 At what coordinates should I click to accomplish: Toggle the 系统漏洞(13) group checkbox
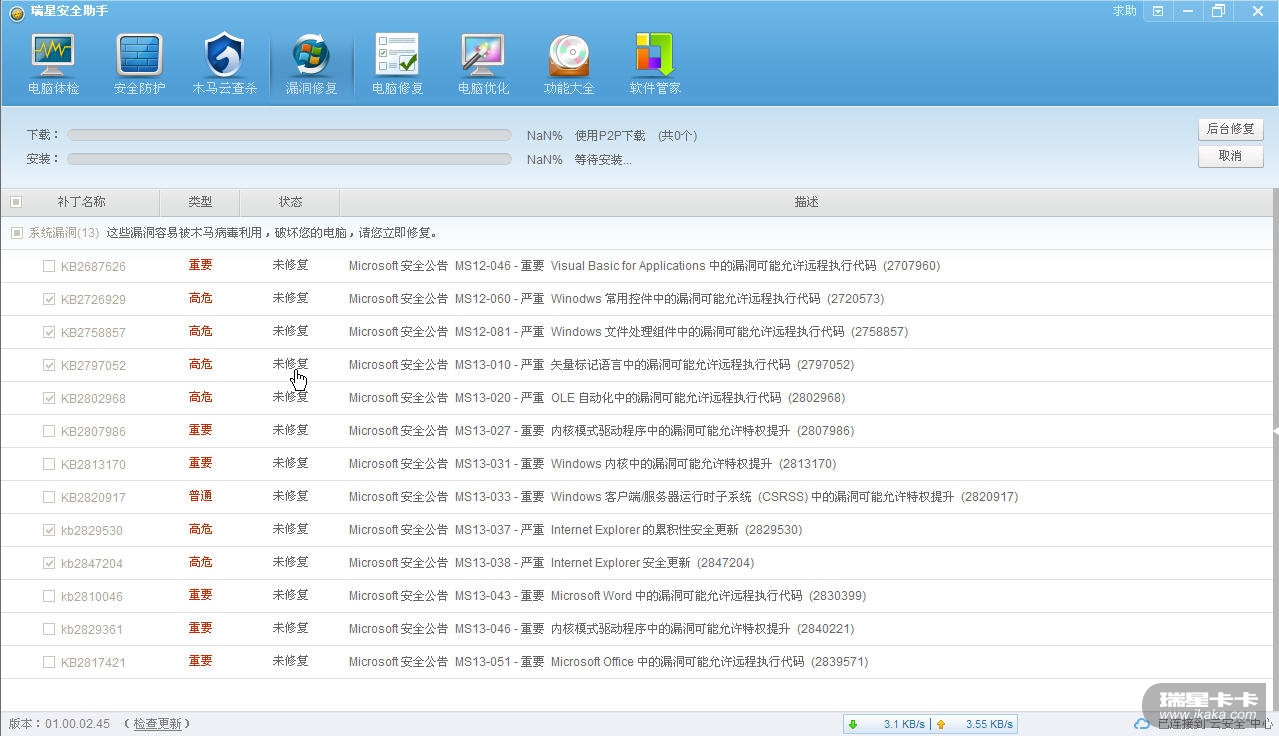(x=16, y=233)
